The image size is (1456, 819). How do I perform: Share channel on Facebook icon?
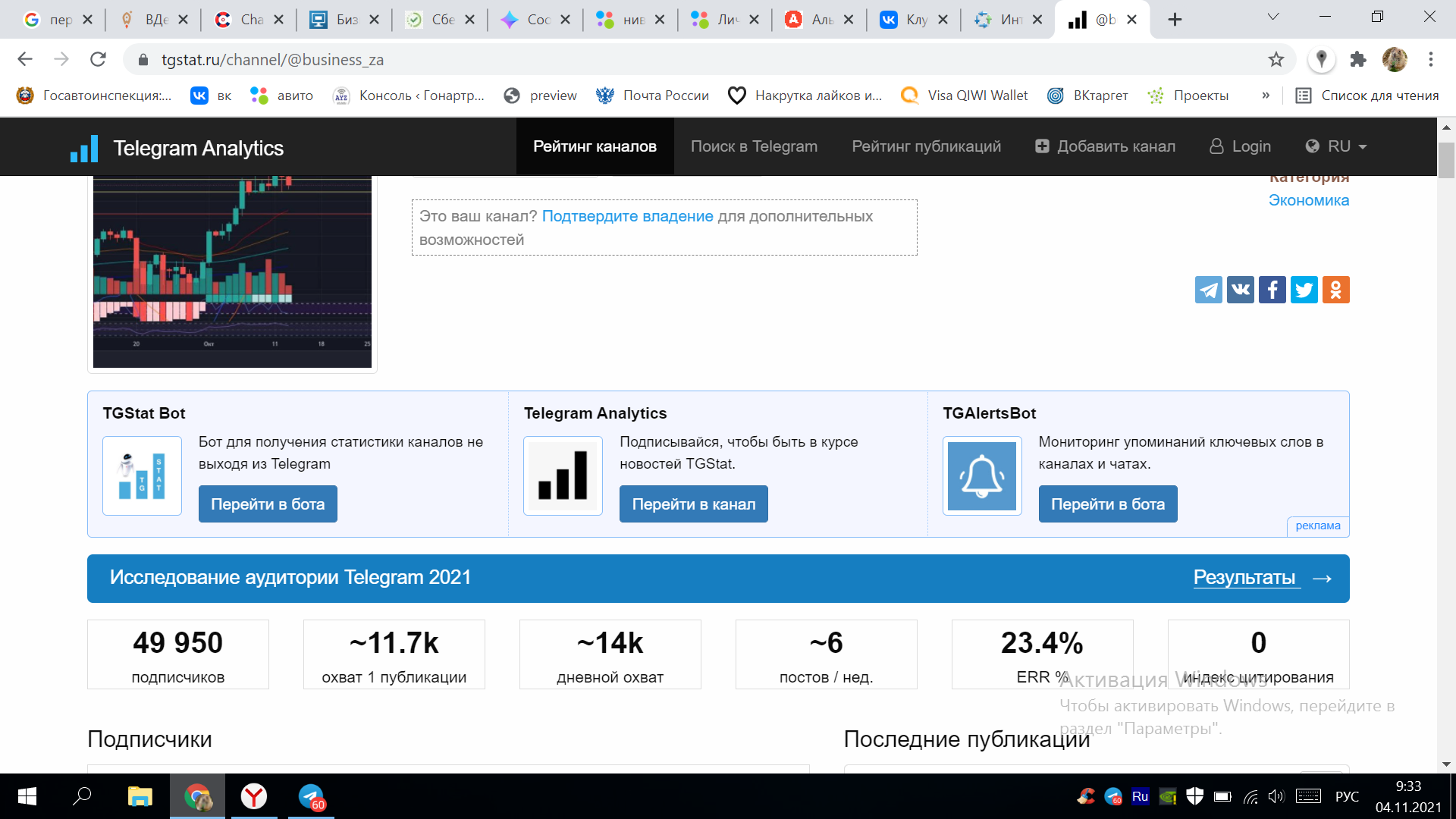[x=1272, y=290]
